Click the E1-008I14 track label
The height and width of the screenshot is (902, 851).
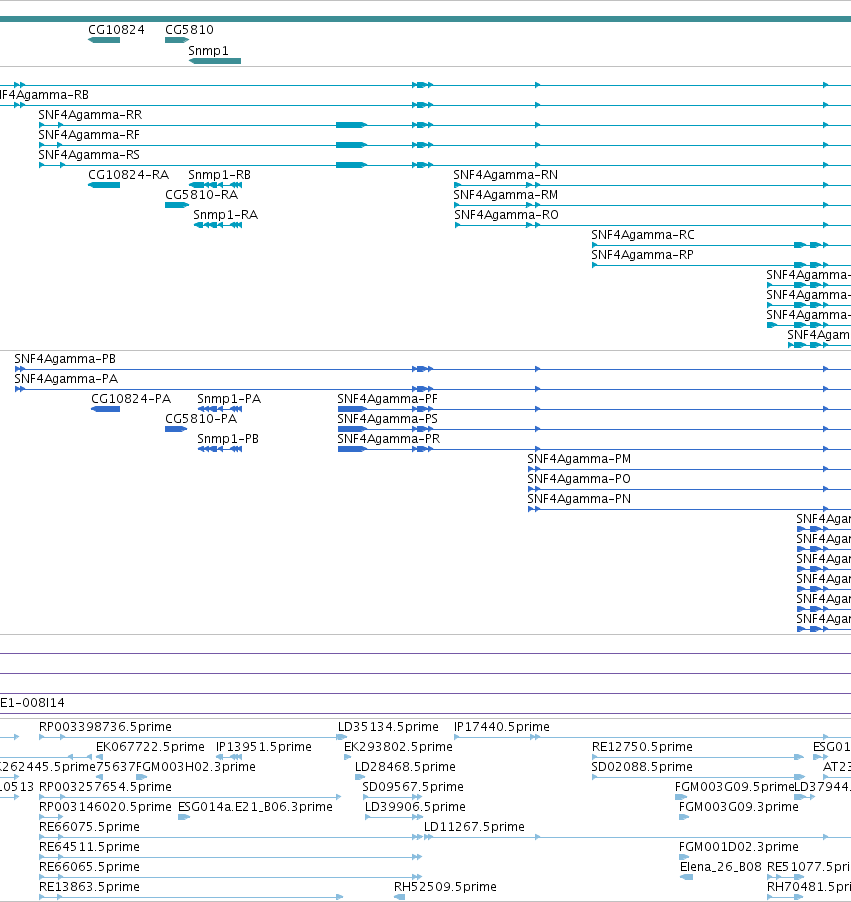32,702
